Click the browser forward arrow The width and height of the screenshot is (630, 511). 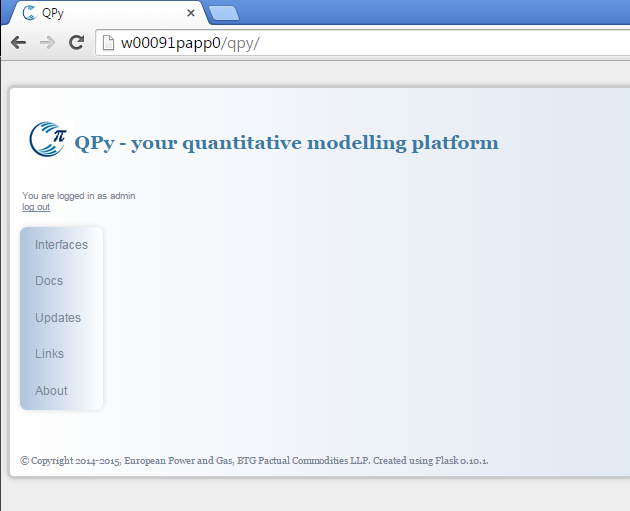pos(47,43)
